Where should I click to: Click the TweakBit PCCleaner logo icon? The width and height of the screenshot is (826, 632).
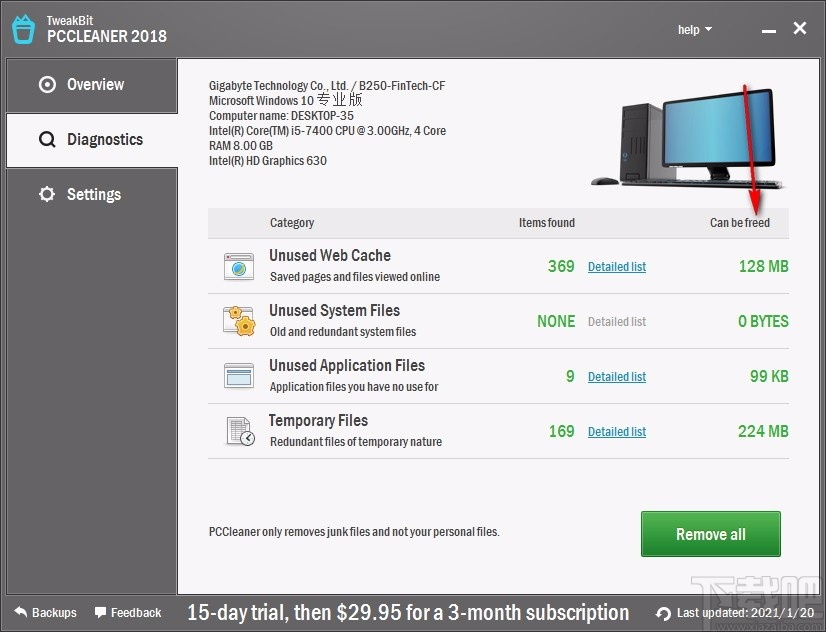23,29
